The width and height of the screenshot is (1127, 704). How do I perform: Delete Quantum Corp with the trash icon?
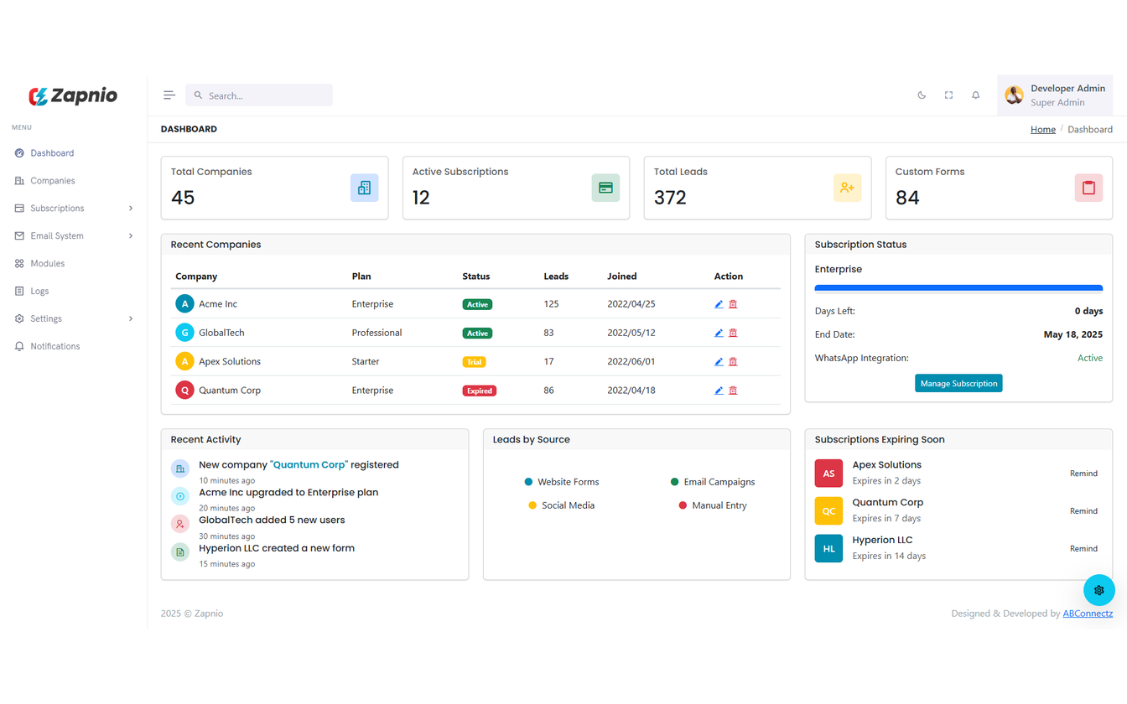click(733, 391)
